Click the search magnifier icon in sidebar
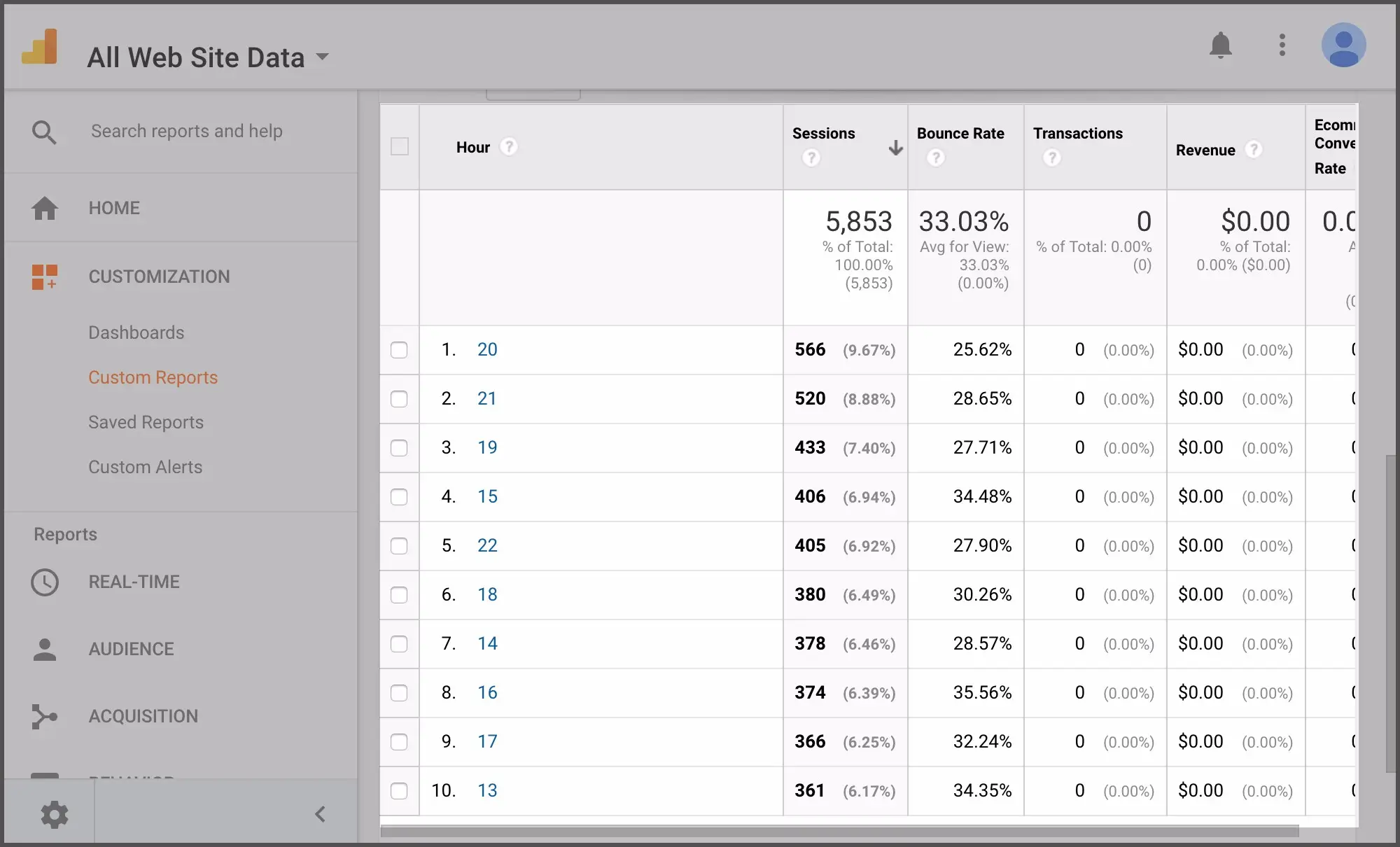The width and height of the screenshot is (1400, 847). (x=44, y=132)
